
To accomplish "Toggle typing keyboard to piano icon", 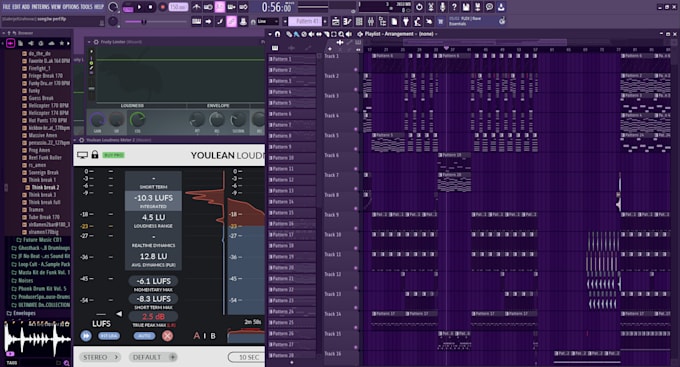I will click(196, 21).
